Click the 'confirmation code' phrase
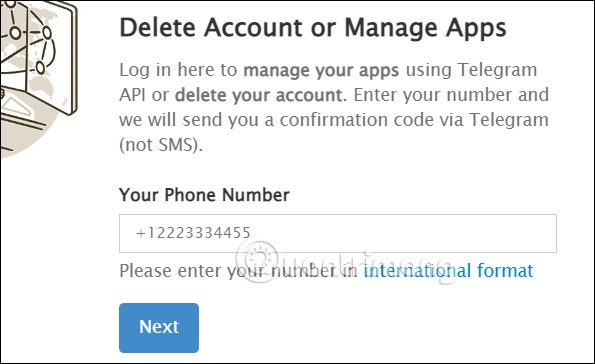Viewport: 595px width, 364px height. [353, 120]
